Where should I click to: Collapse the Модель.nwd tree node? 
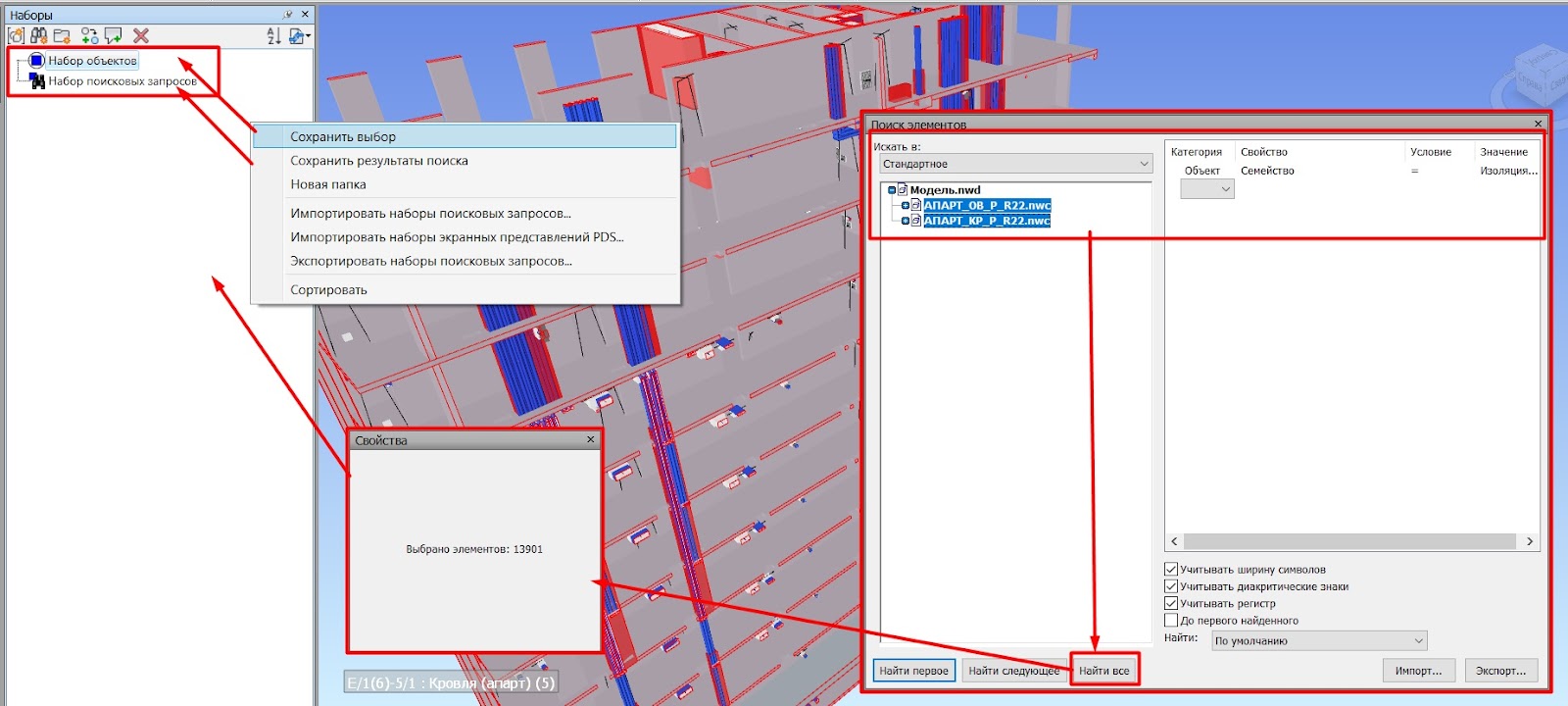coord(891,190)
